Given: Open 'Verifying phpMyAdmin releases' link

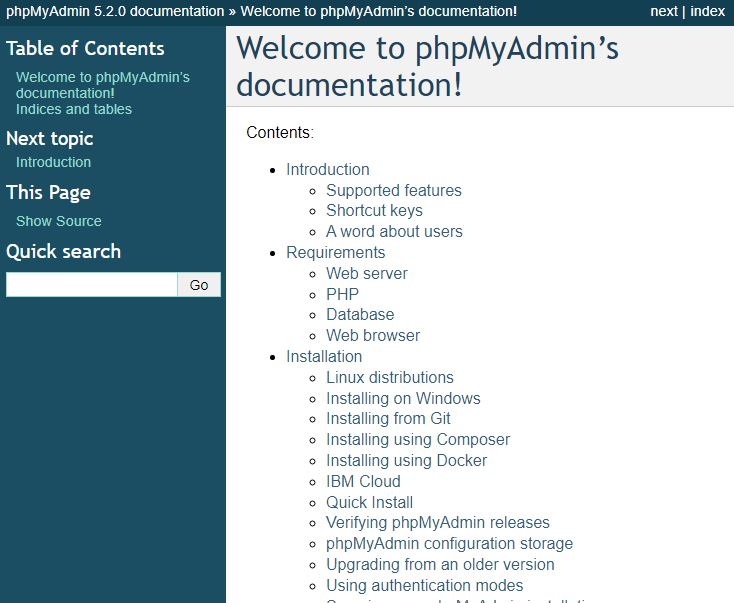Looking at the screenshot, I should coord(438,522).
